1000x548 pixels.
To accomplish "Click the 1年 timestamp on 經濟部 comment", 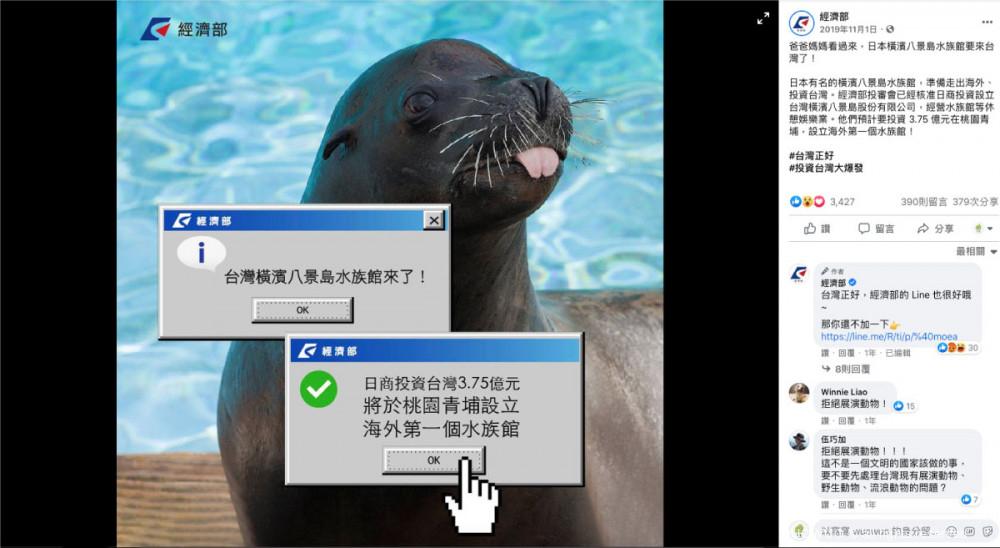I will point(870,353).
